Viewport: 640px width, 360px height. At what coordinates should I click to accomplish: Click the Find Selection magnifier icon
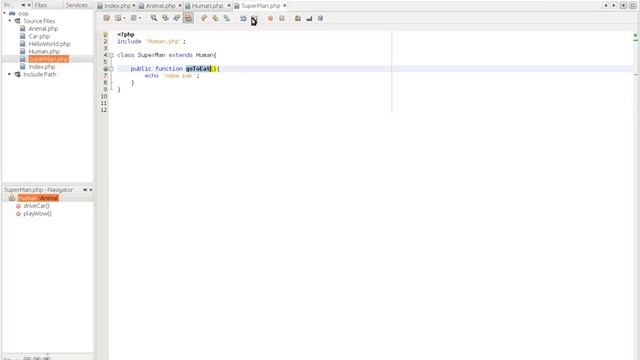(154, 18)
